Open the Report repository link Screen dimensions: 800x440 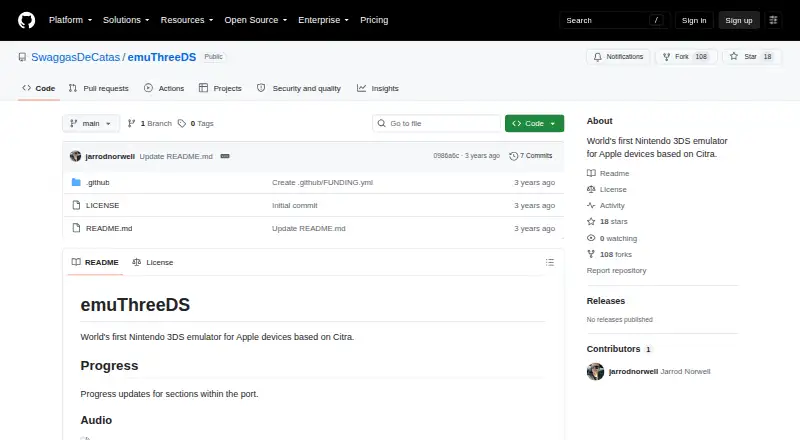(616, 271)
